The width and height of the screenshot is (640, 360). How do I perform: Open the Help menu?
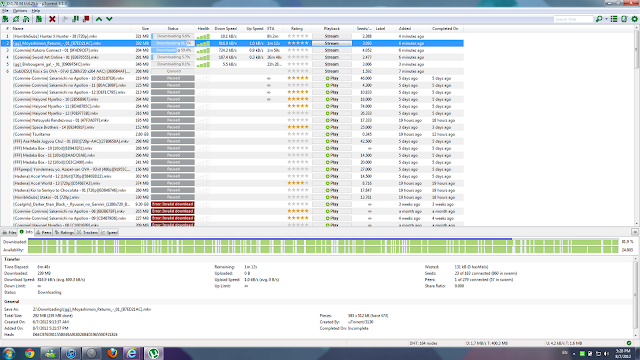click(36, 11)
